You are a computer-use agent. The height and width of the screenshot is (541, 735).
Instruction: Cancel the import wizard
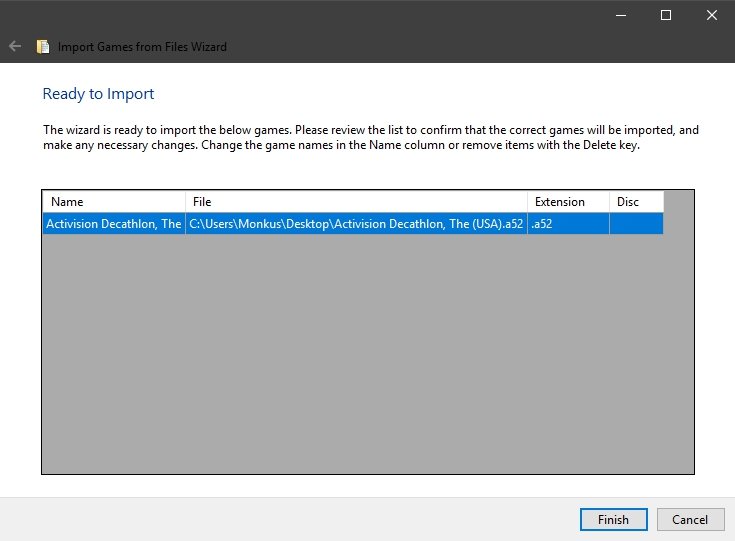(690, 519)
